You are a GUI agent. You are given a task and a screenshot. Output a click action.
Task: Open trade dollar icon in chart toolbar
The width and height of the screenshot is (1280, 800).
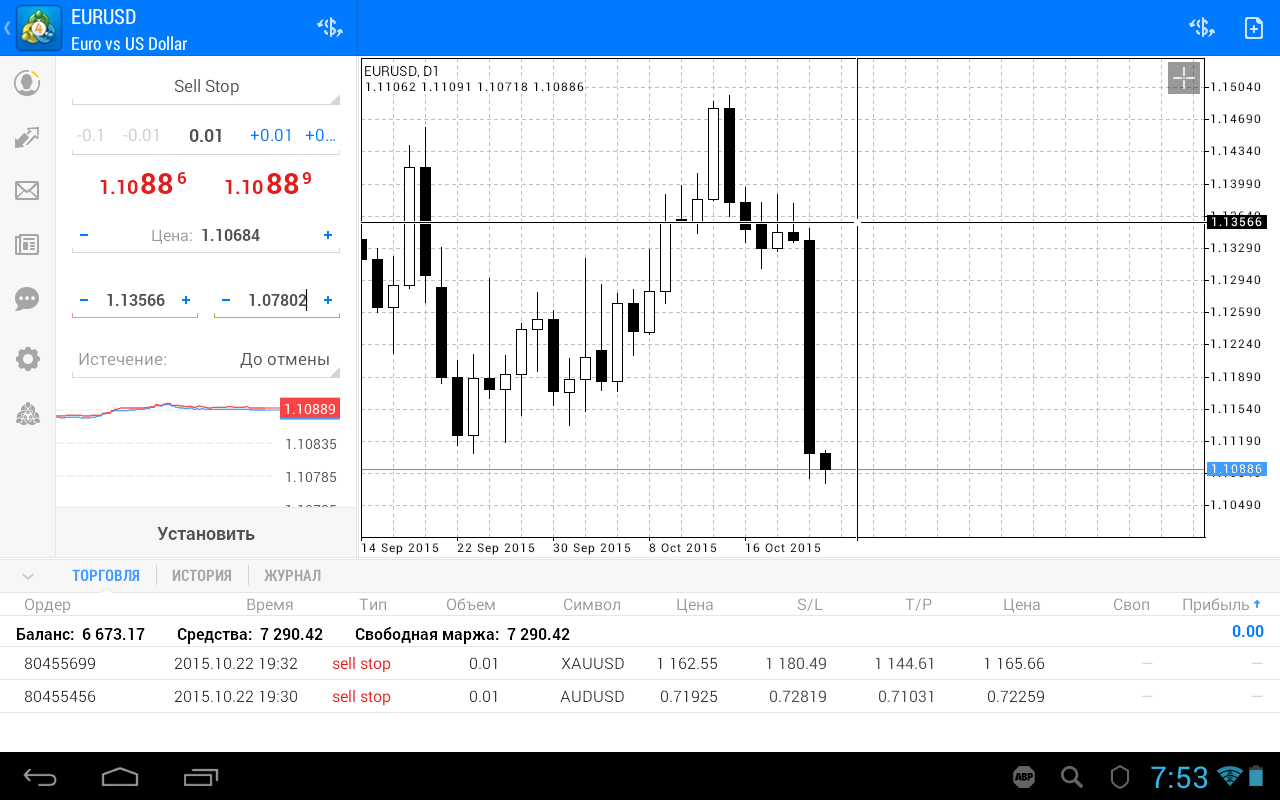coord(1201,27)
